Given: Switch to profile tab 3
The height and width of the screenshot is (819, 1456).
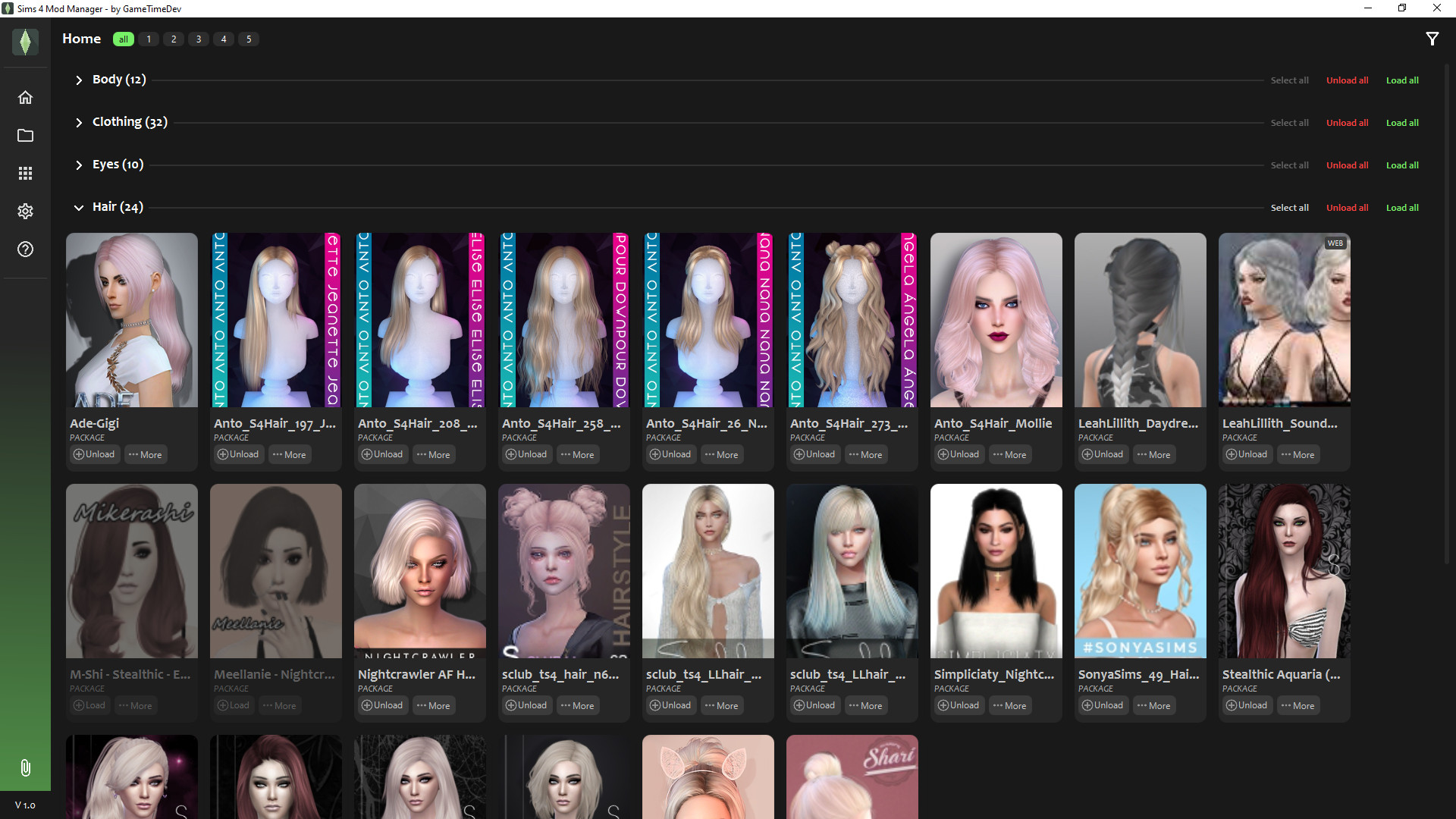Looking at the screenshot, I should pos(199,39).
